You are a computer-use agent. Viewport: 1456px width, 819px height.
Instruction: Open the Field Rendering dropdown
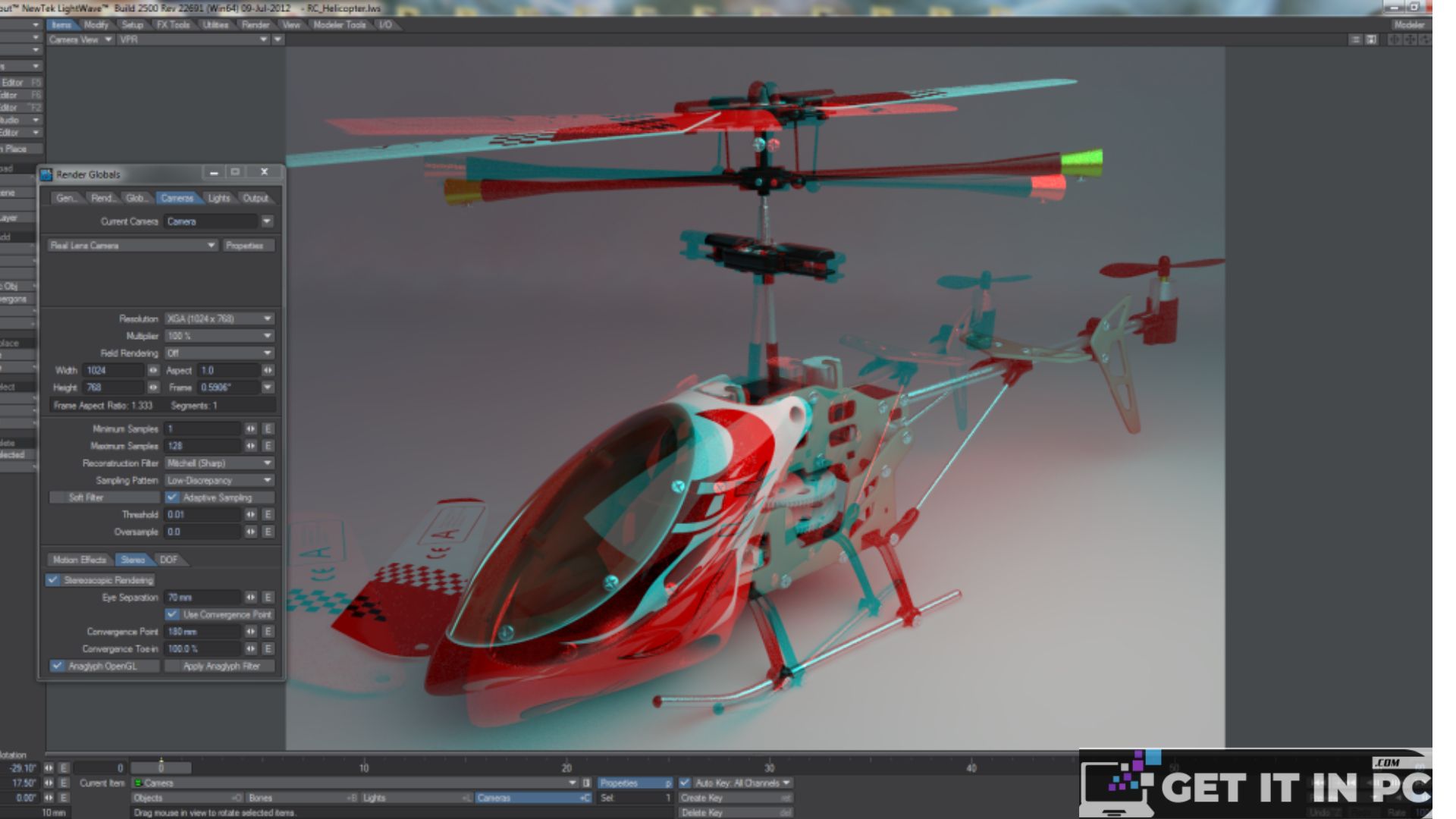pos(219,353)
